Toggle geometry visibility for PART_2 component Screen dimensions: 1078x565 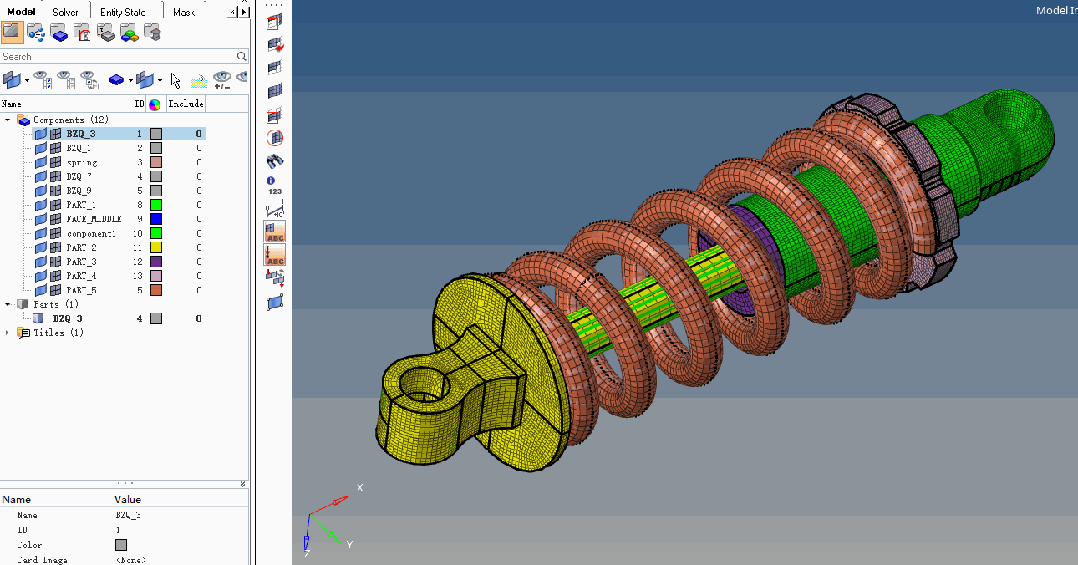click(x=41, y=247)
